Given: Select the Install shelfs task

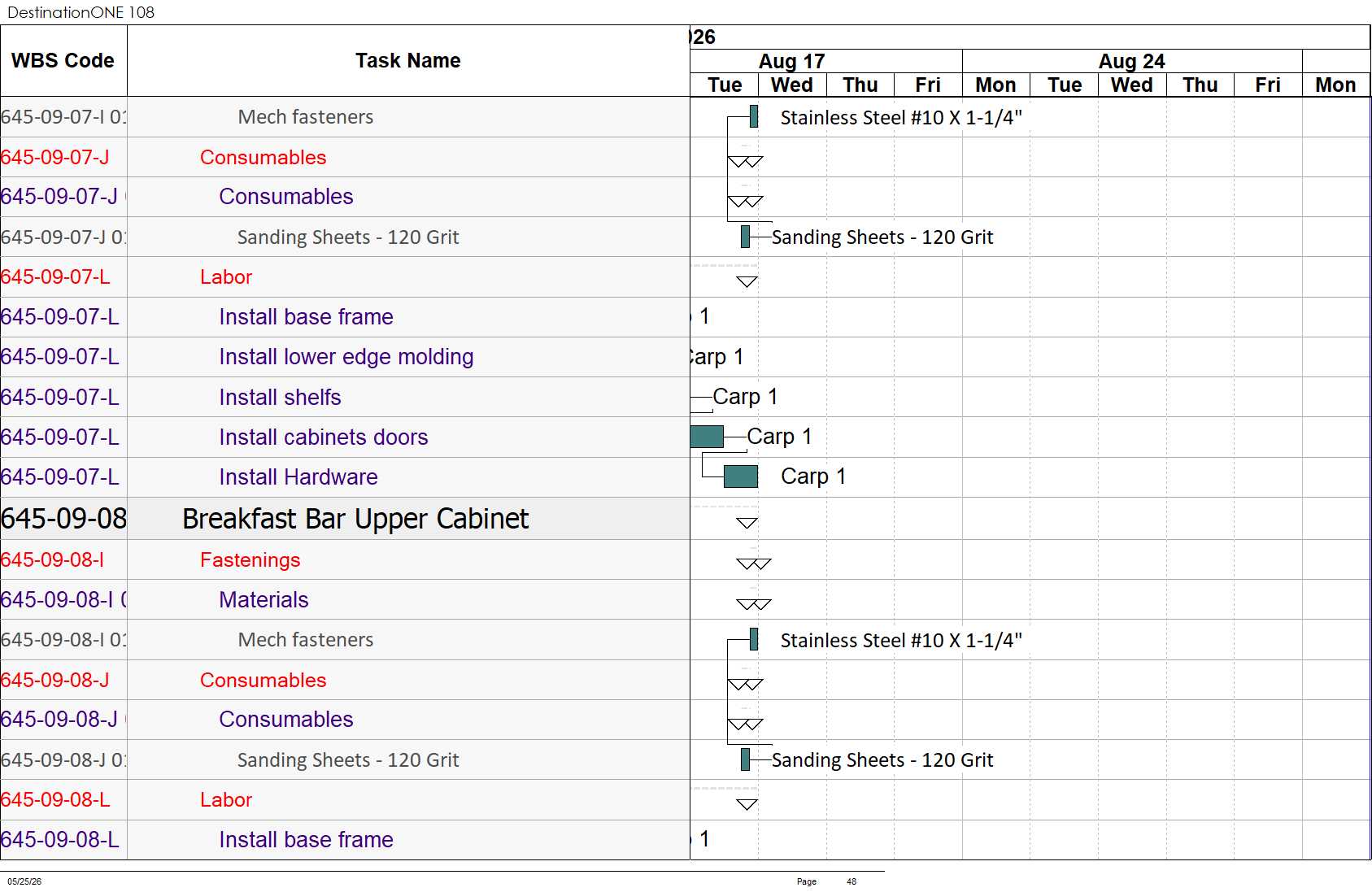Looking at the screenshot, I should pos(280,398).
